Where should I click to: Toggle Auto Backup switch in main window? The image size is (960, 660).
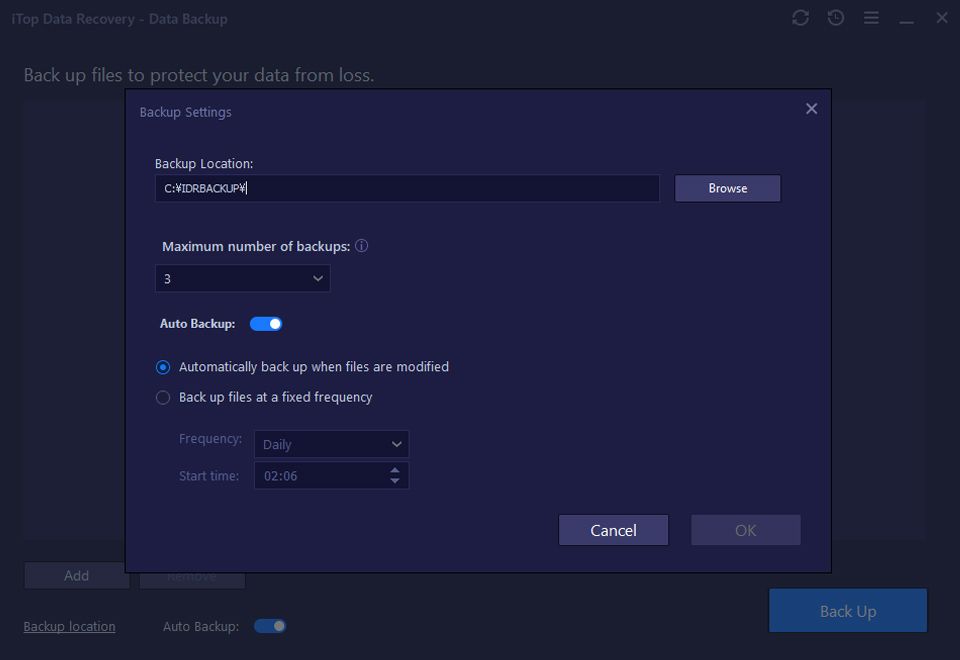[x=270, y=626]
